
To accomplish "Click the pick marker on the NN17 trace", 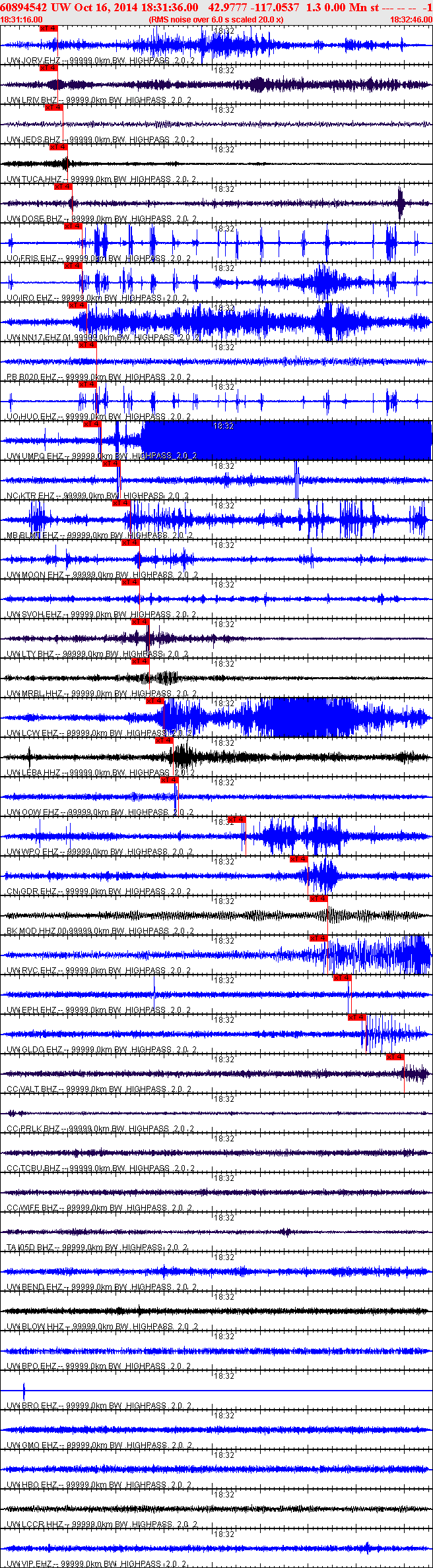I will (77, 305).
